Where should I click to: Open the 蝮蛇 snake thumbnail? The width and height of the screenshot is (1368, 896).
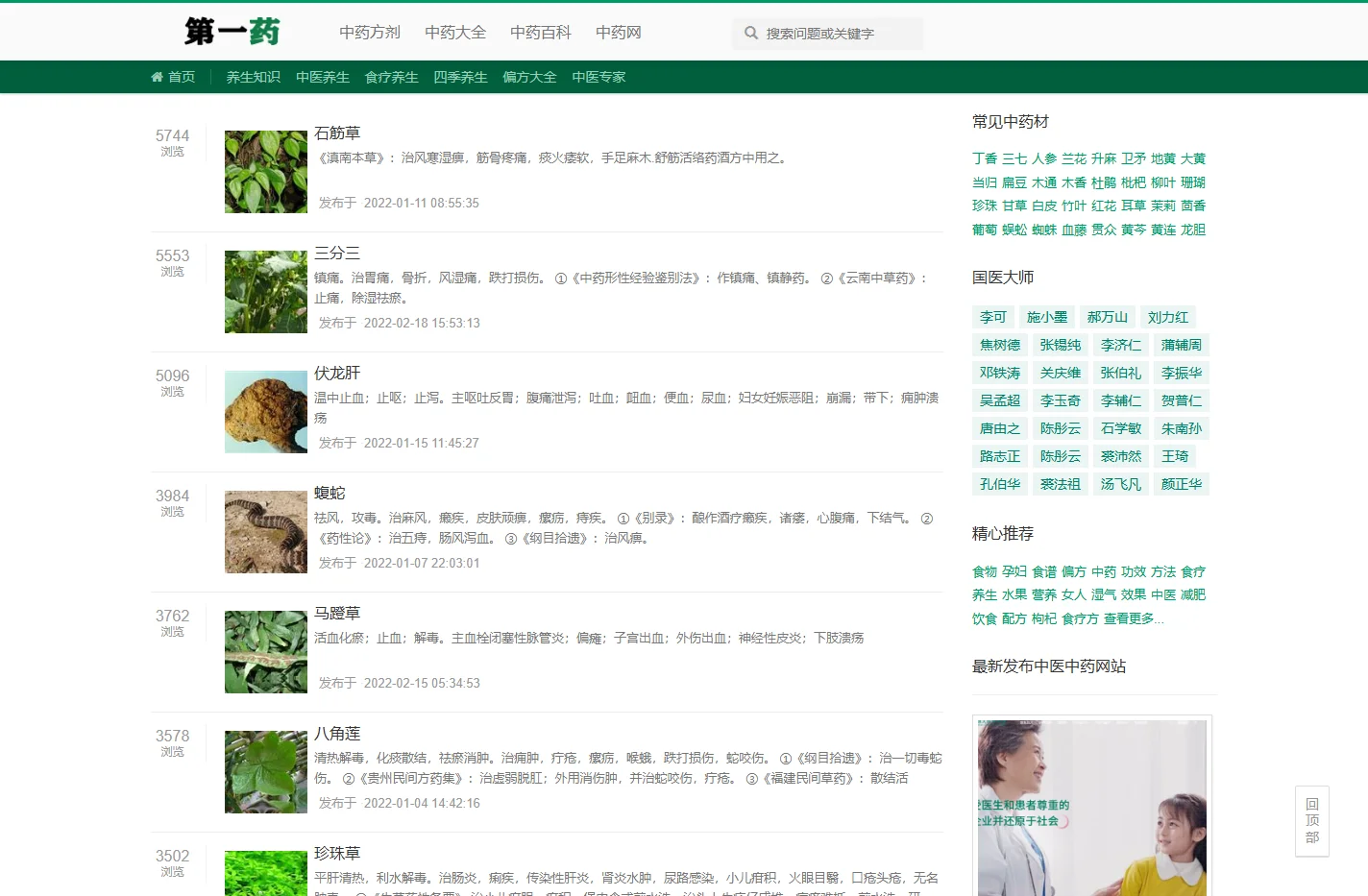point(266,532)
